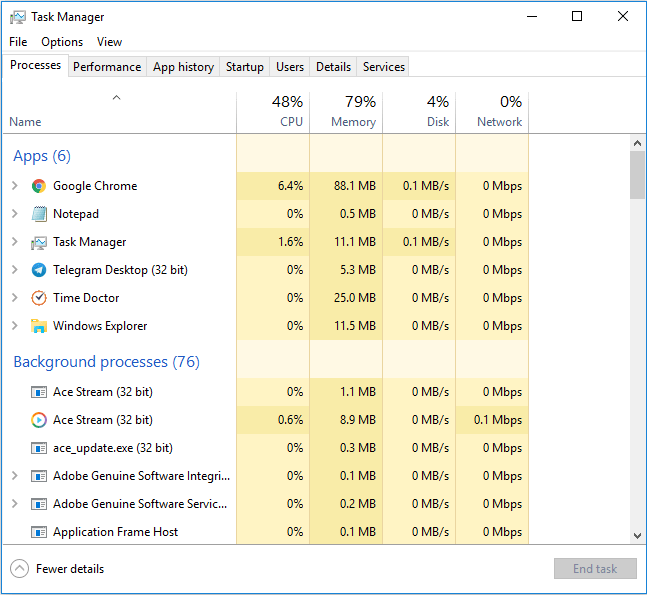Screen dimensions: 647x595
Task: Click the Task Manager process icon
Action: pyautogui.click(x=39, y=242)
